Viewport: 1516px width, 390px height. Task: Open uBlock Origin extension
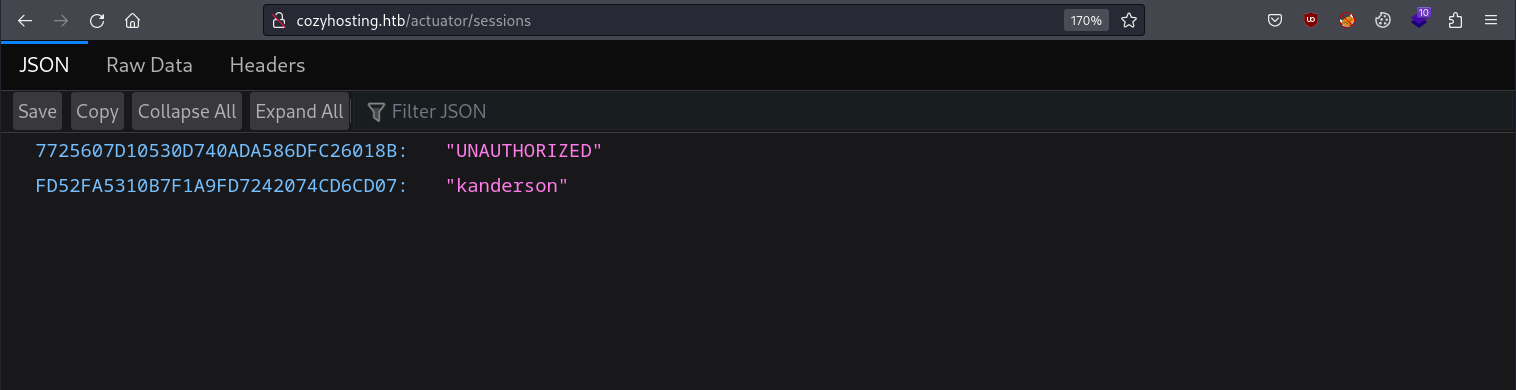[1311, 20]
